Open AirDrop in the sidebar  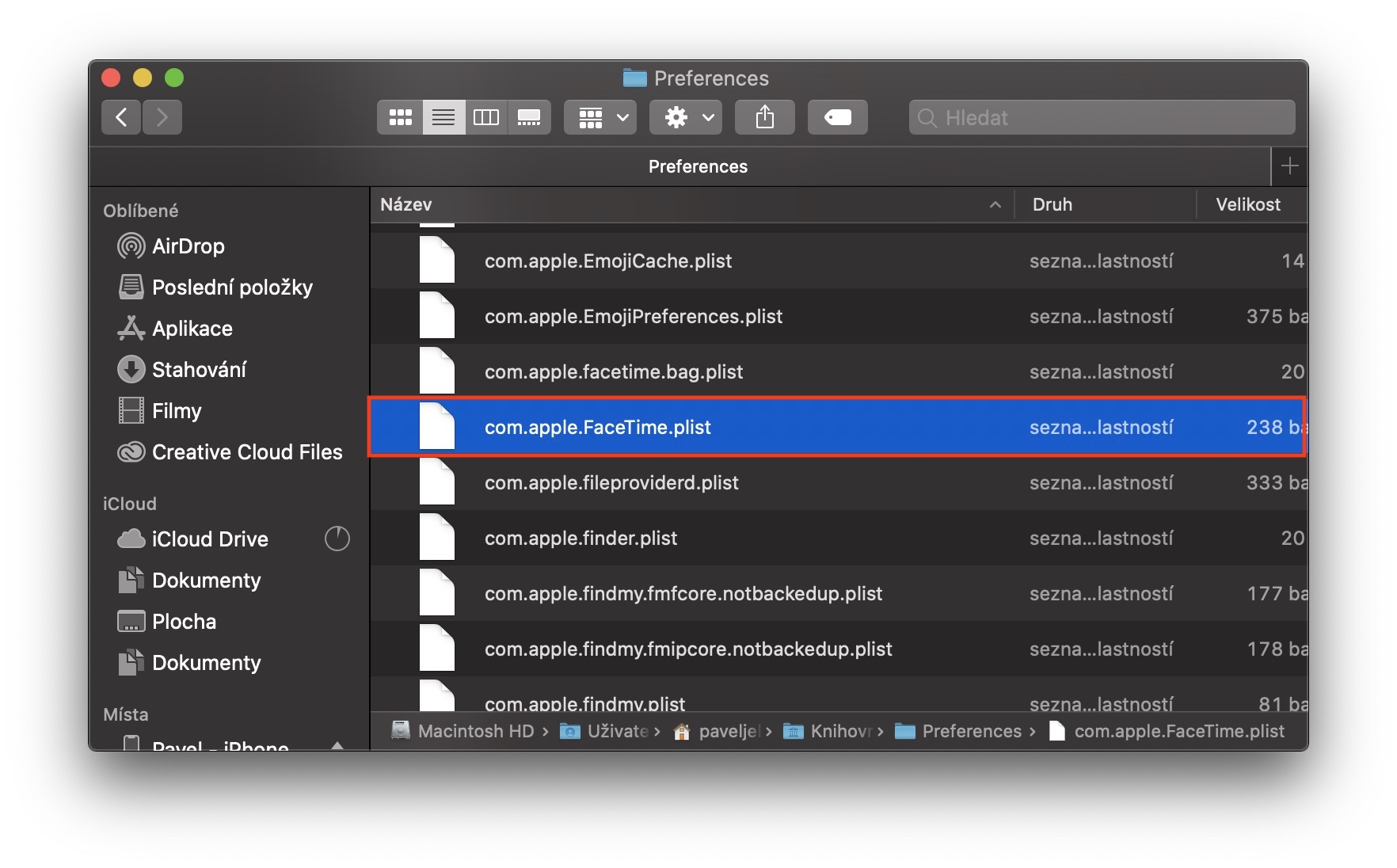pos(188,246)
